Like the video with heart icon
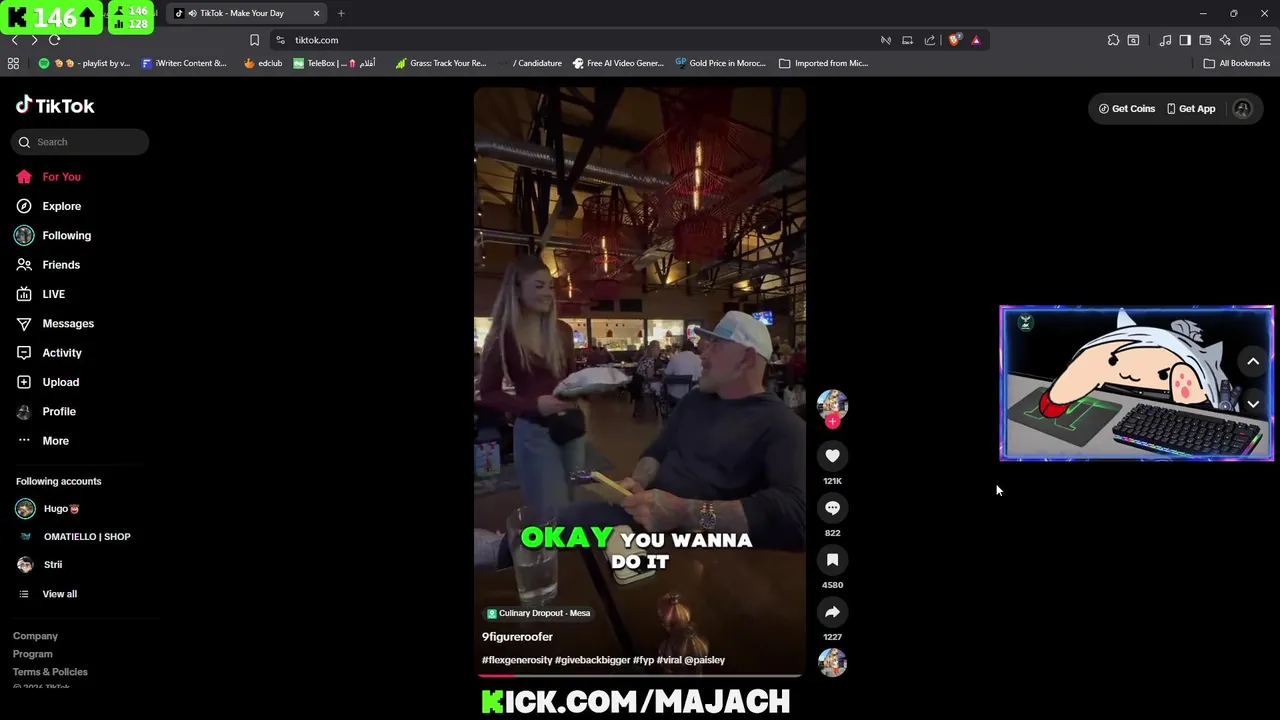The image size is (1280, 720). pyautogui.click(x=832, y=456)
